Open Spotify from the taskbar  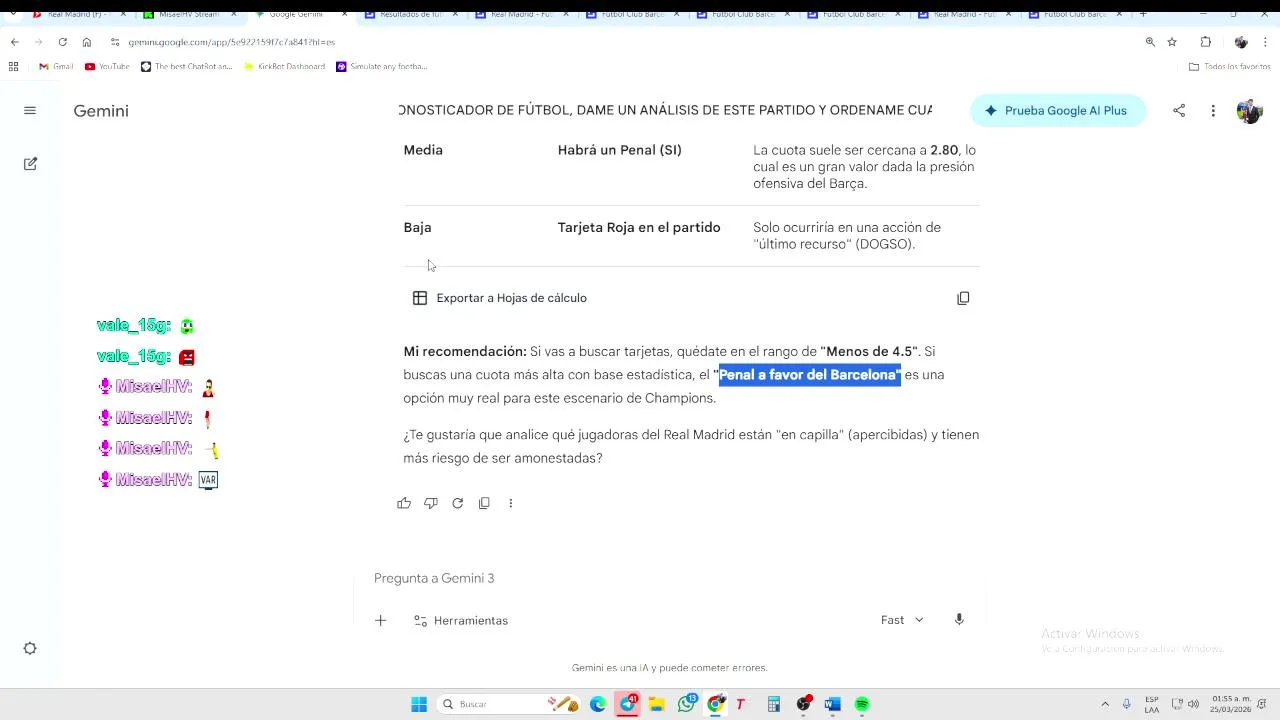click(862, 704)
